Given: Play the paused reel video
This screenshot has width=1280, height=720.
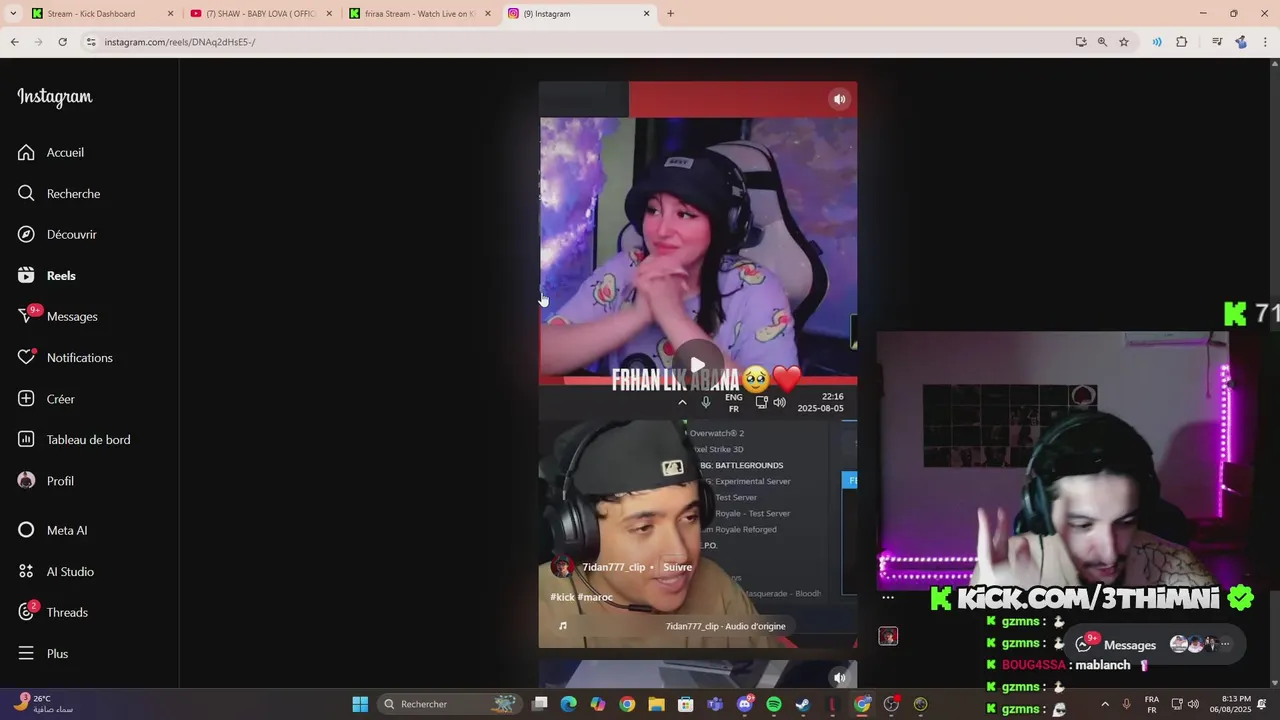Looking at the screenshot, I should click(698, 365).
